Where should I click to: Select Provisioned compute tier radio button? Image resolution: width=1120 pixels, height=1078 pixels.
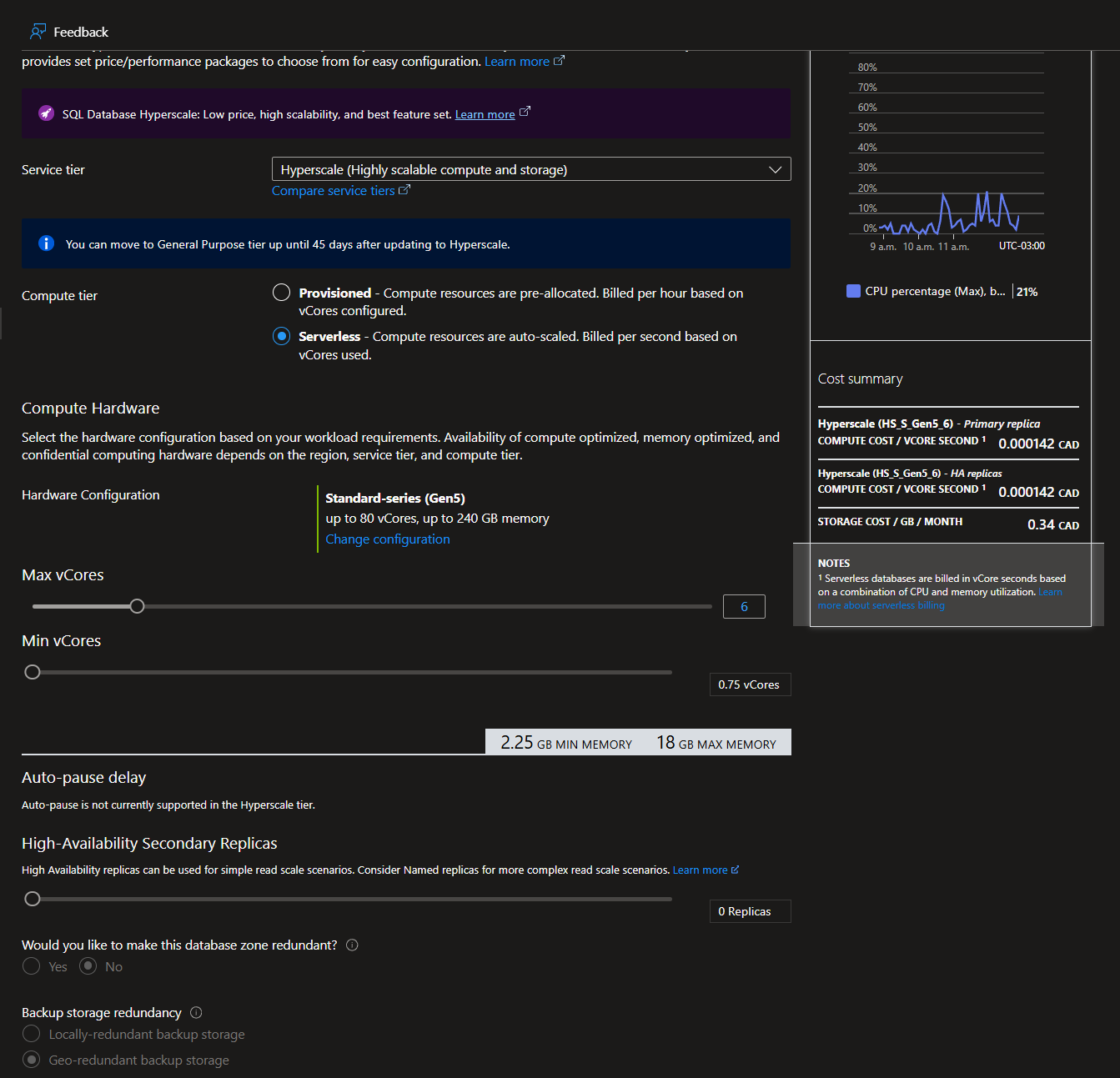click(x=282, y=293)
